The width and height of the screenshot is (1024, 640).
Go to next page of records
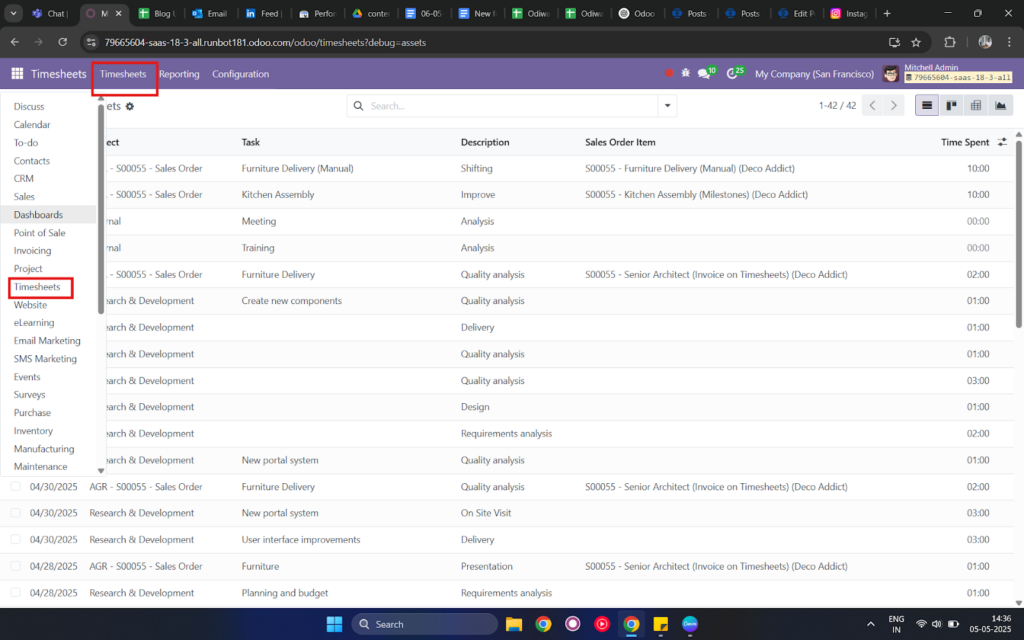893,106
